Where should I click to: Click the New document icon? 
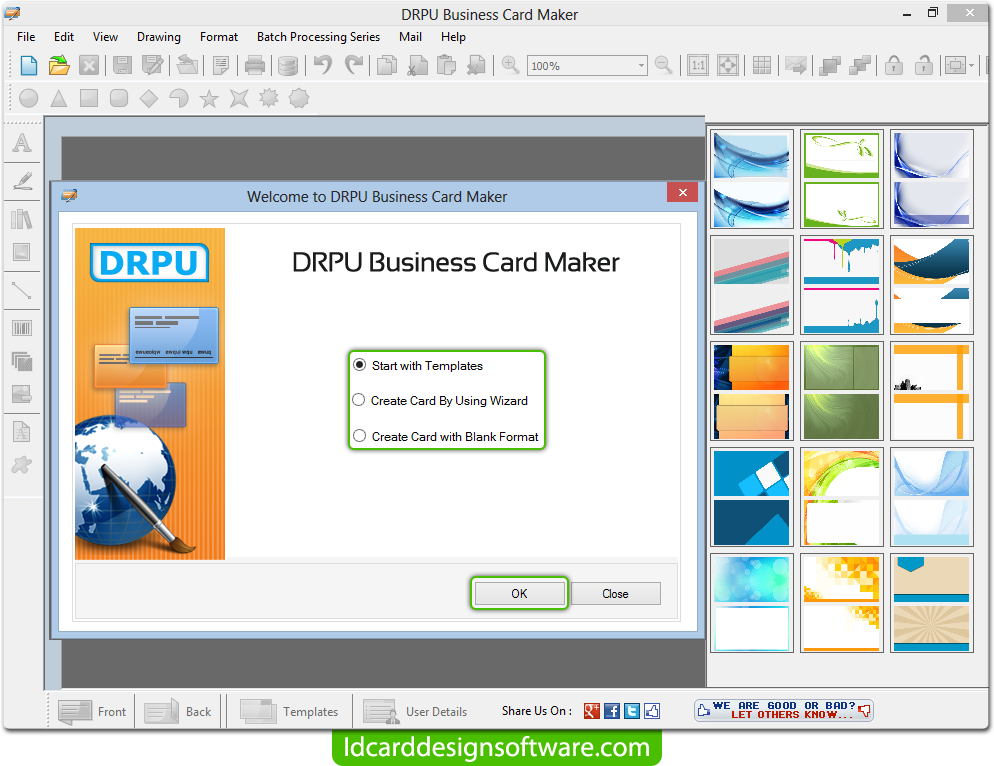click(29, 66)
